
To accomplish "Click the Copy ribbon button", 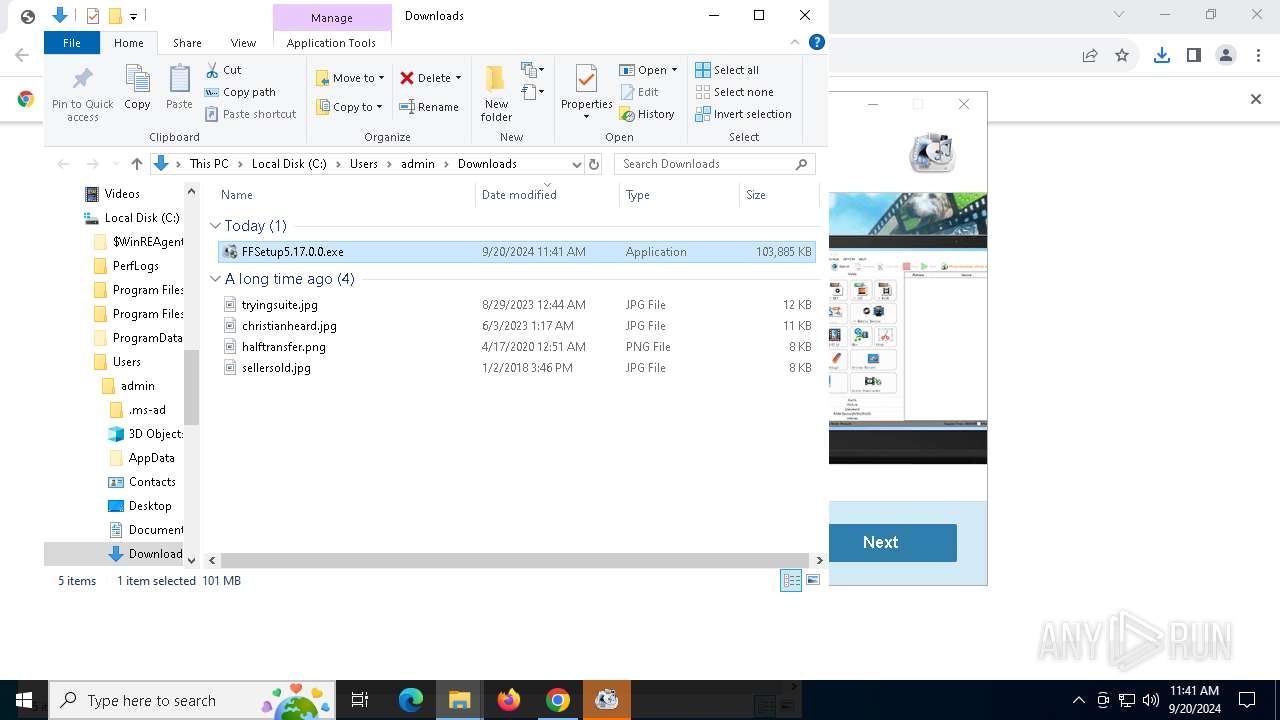I will tap(137, 88).
